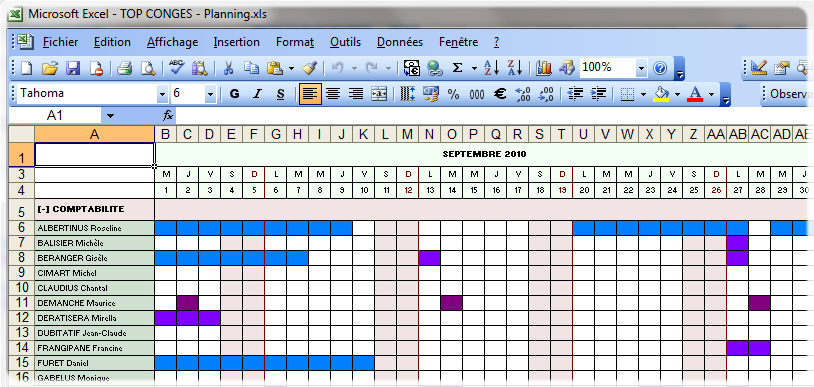Create a new workbook
Image resolution: width=814 pixels, height=387 pixels.
click(x=26, y=68)
